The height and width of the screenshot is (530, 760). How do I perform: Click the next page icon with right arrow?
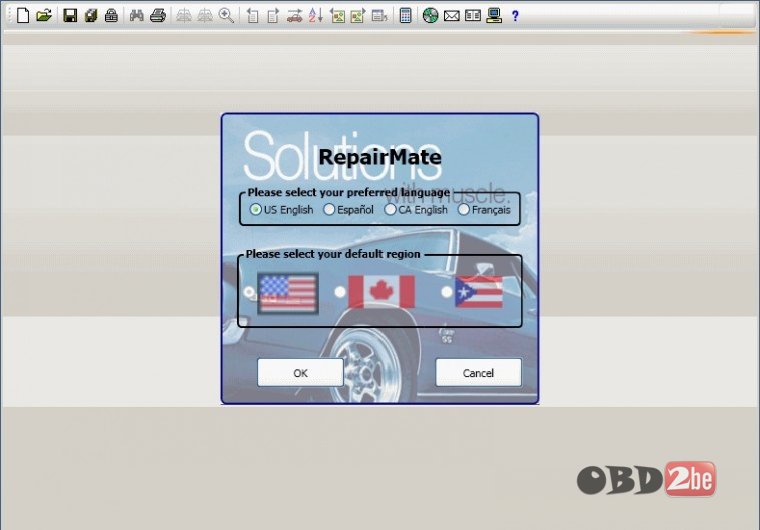coord(273,16)
